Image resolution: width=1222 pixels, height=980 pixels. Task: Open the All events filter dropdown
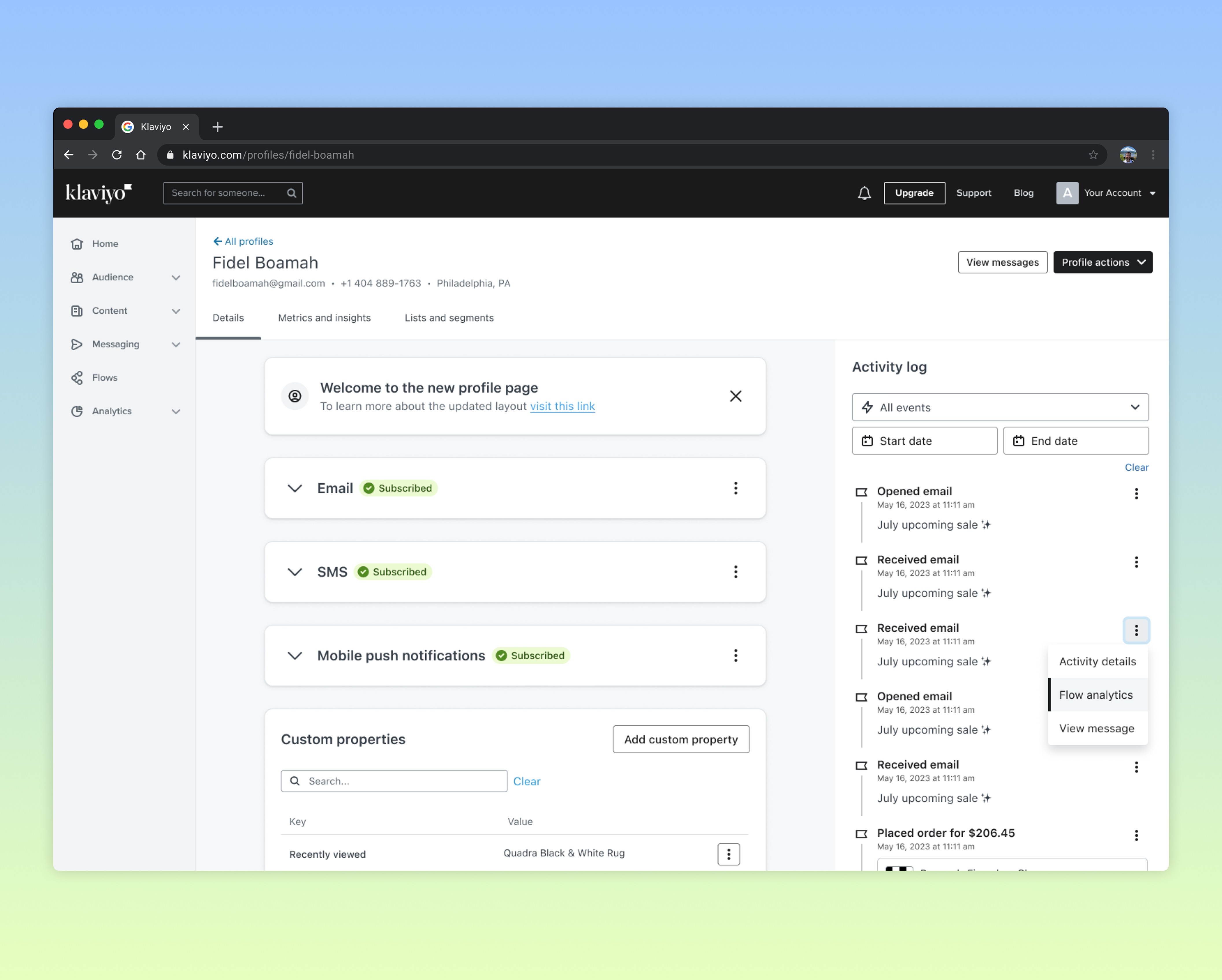[x=1000, y=408]
